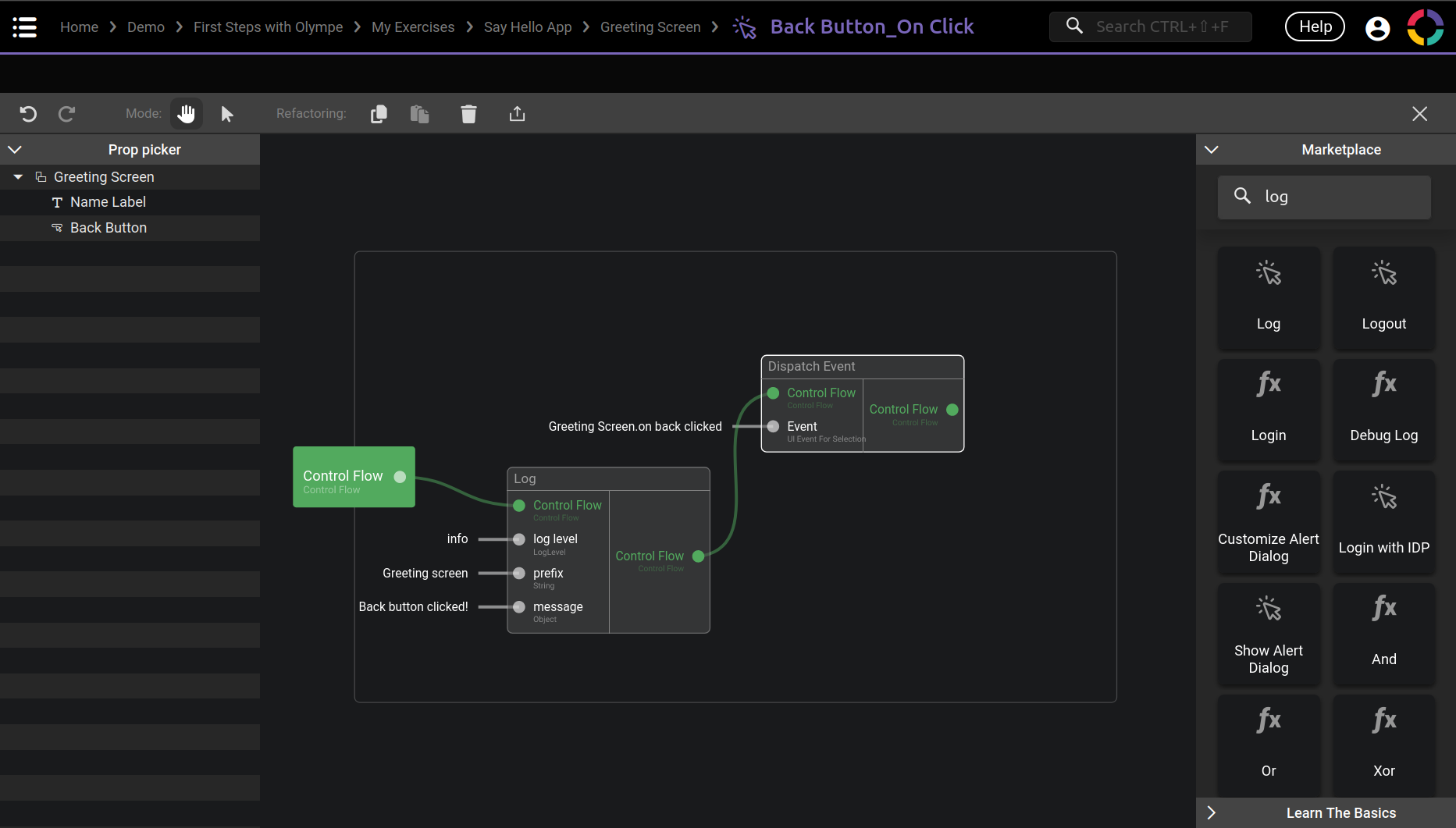
Task: Click the trash delete icon
Action: click(468, 114)
